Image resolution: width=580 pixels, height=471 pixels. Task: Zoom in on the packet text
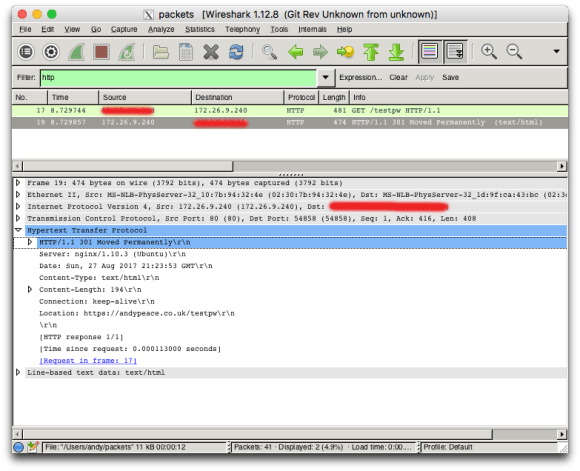click(x=489, y=51)
